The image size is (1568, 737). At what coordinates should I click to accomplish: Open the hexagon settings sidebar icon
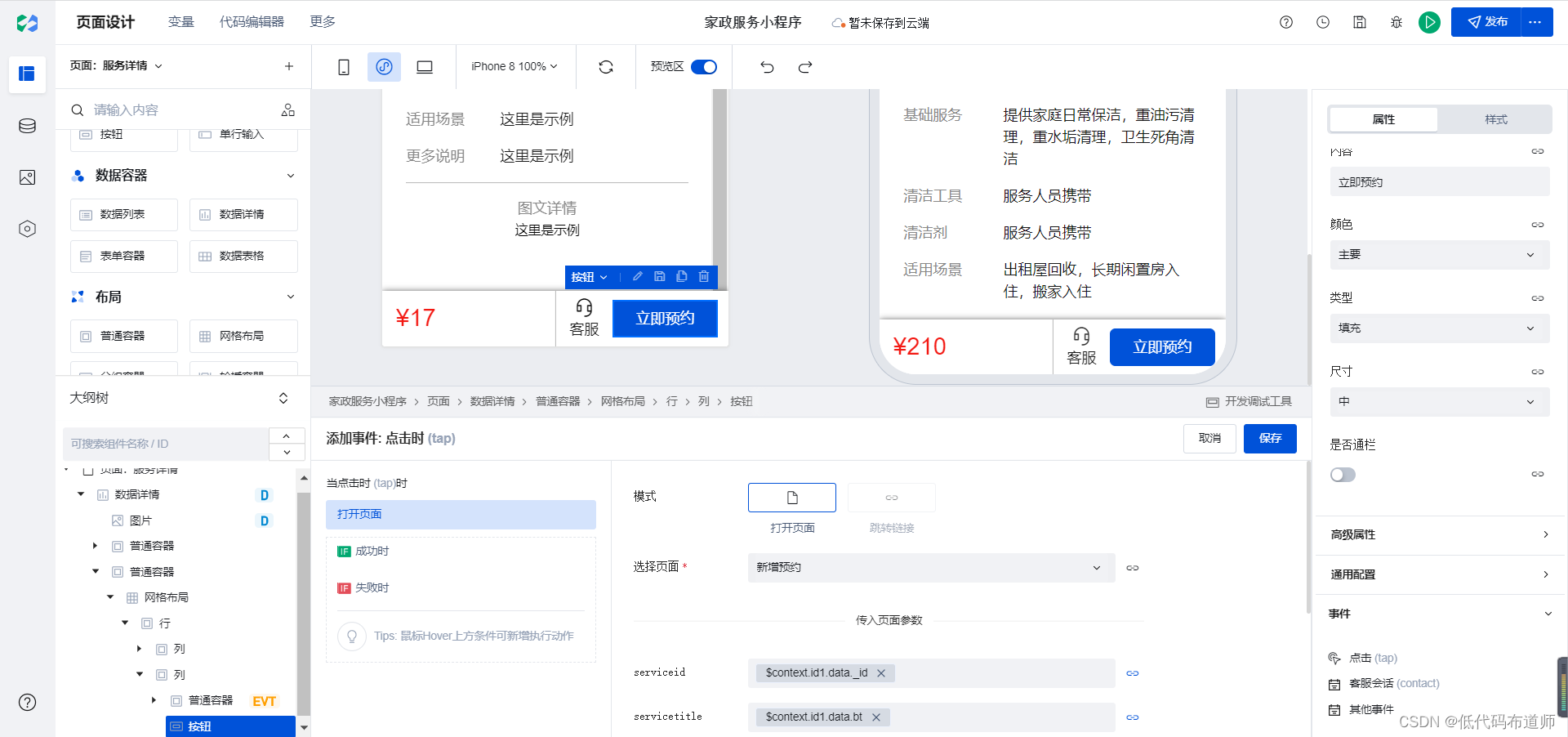pyautogui.click(x=27, y=229)
